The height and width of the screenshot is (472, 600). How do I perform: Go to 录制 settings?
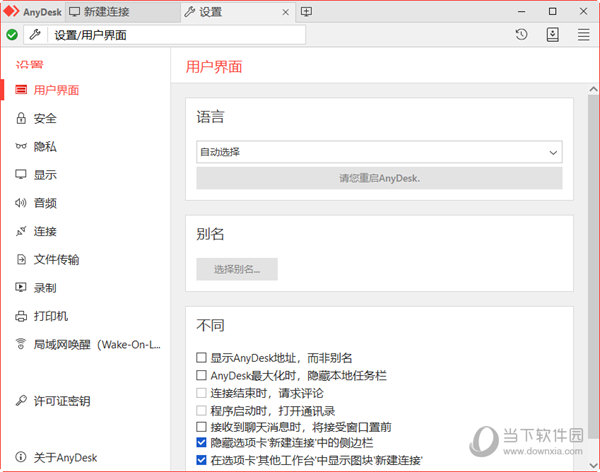[x=45, y=288]
